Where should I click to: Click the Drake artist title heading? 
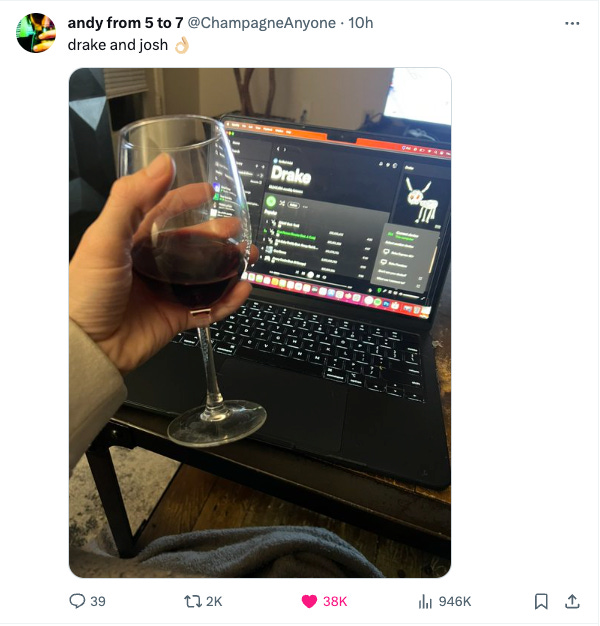pyautogui.click(x=291, y=175)
